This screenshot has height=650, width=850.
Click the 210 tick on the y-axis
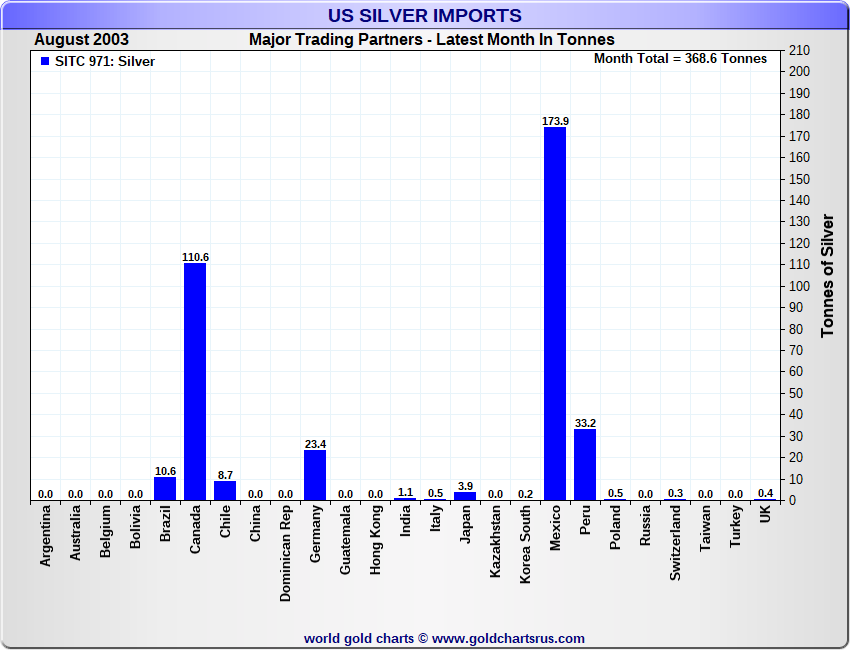pyautogui.click(x=800, y=50)
